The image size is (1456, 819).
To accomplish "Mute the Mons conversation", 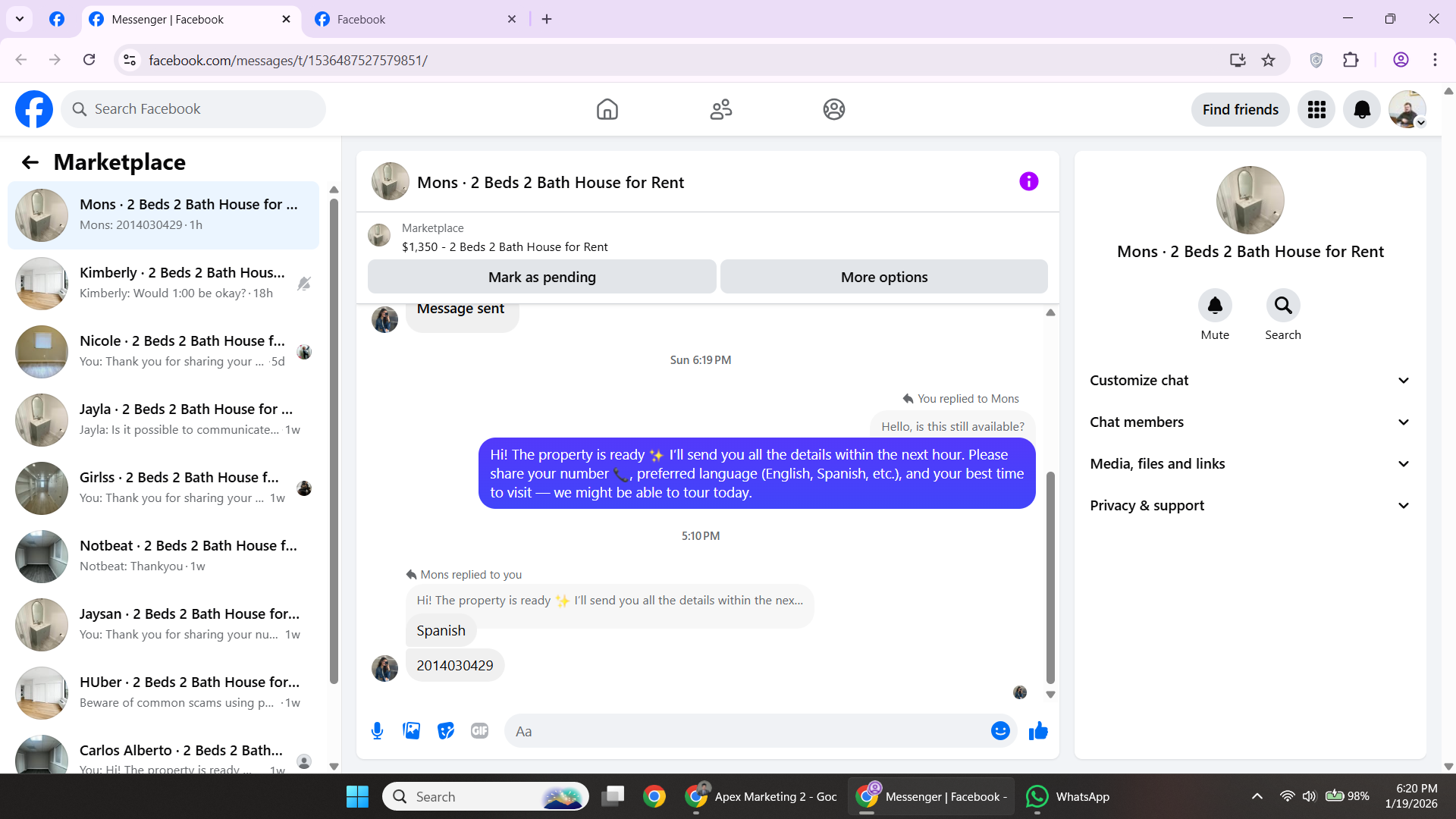I will tap(1214, 306).
